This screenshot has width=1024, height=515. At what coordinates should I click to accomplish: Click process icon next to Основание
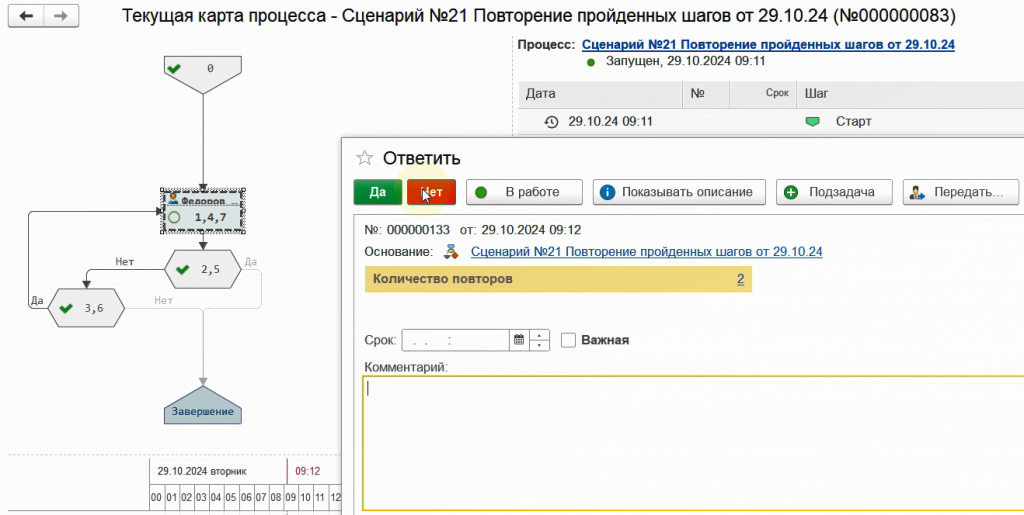pyautogui.click(x=453, y=252)
